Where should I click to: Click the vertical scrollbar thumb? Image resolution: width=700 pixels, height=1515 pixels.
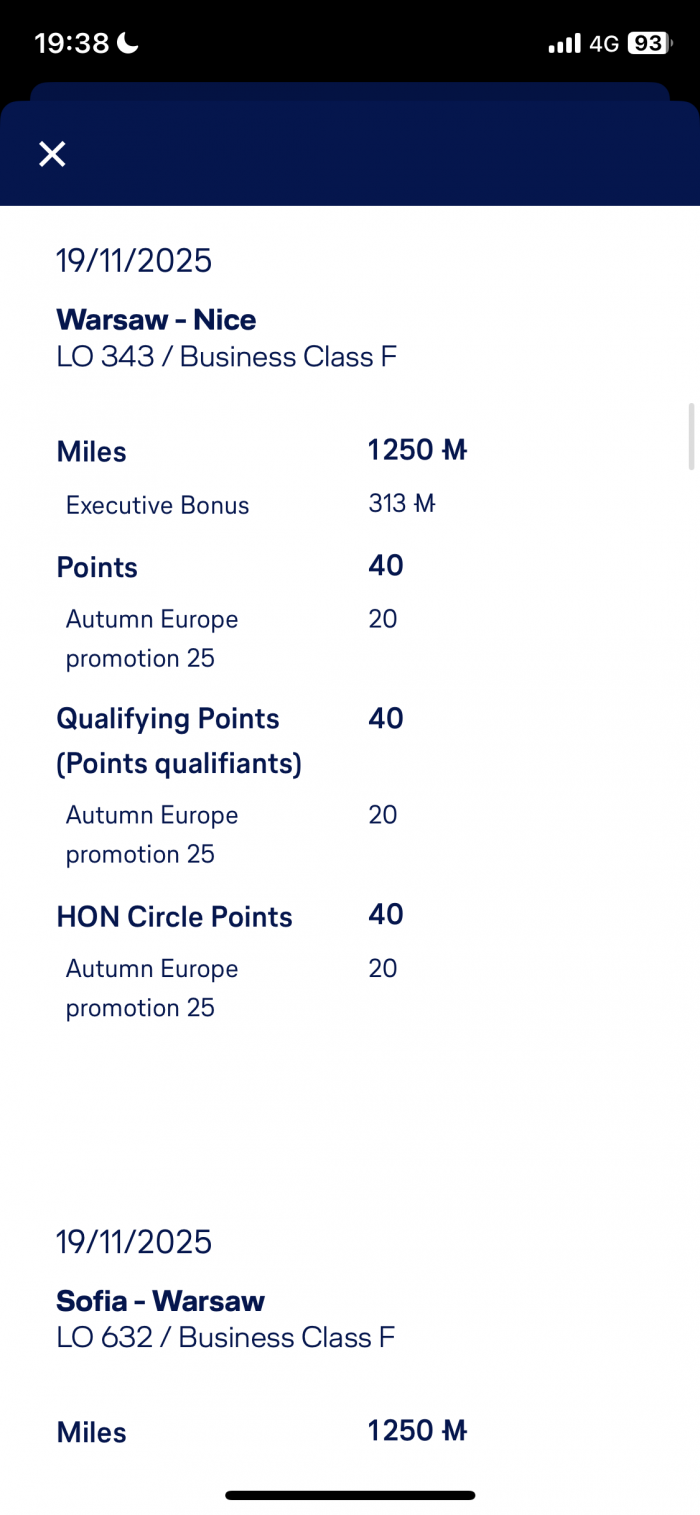click(x=689, y=436)
